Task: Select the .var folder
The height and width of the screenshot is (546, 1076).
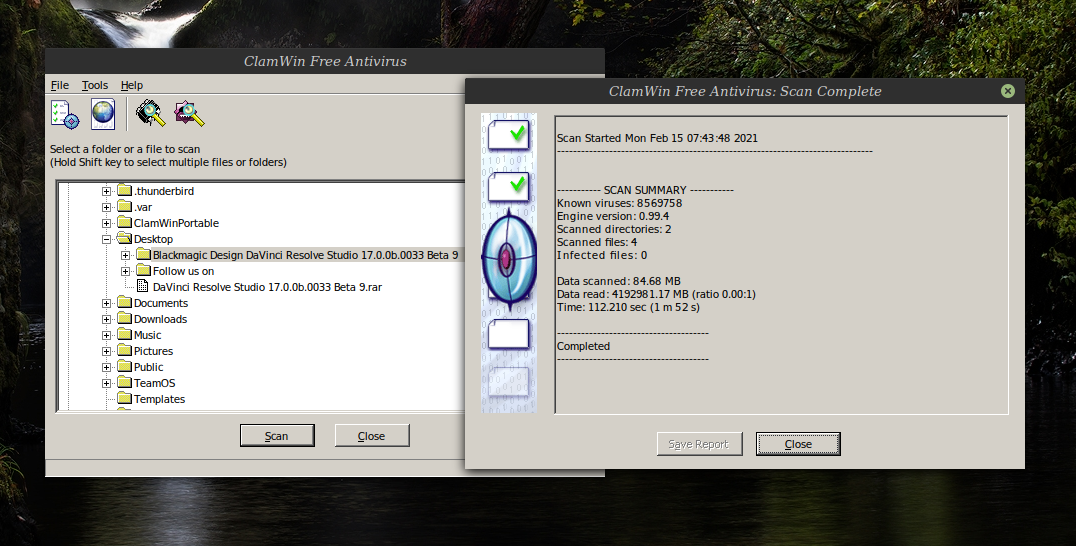Action: (x=143, y=207)
